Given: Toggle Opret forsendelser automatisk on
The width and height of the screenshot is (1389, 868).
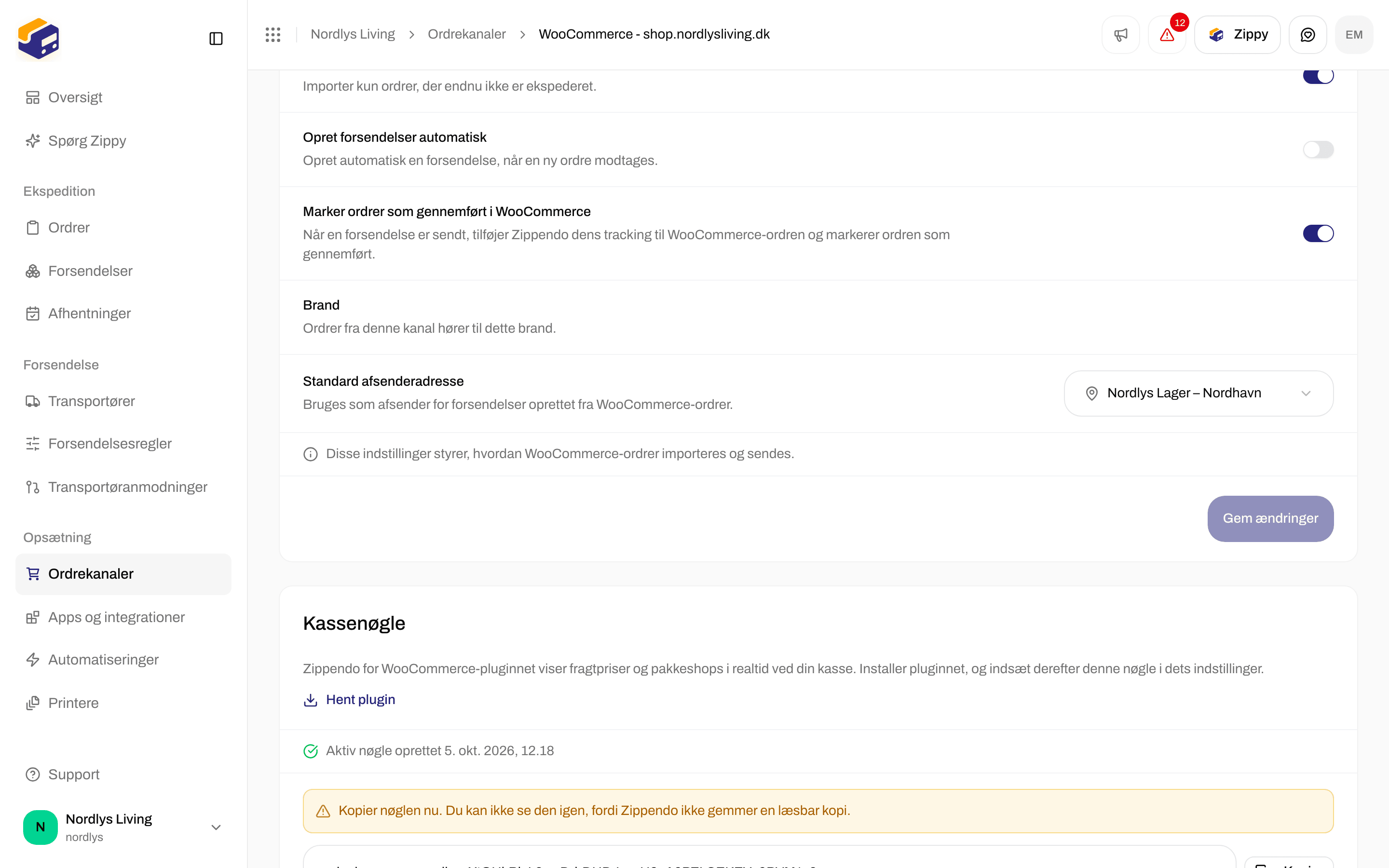Looking at the screenshot, I should click(1318, 149).
